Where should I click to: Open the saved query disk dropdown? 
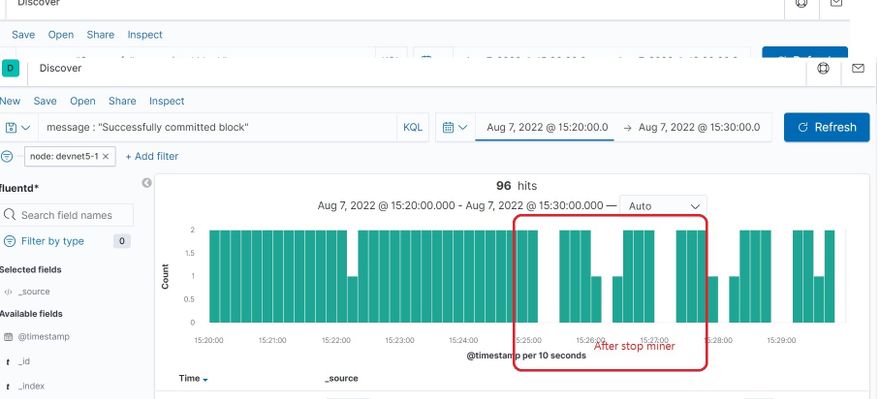[x=17, y=127]
